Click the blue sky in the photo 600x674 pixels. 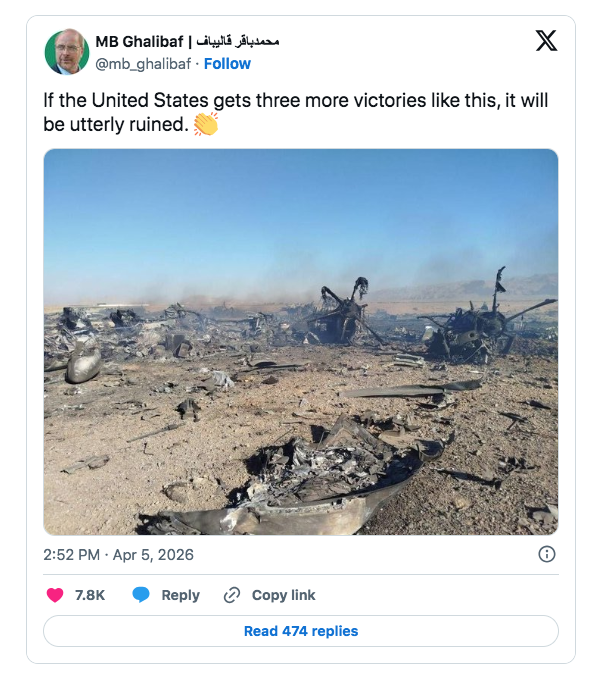[300, 210]
